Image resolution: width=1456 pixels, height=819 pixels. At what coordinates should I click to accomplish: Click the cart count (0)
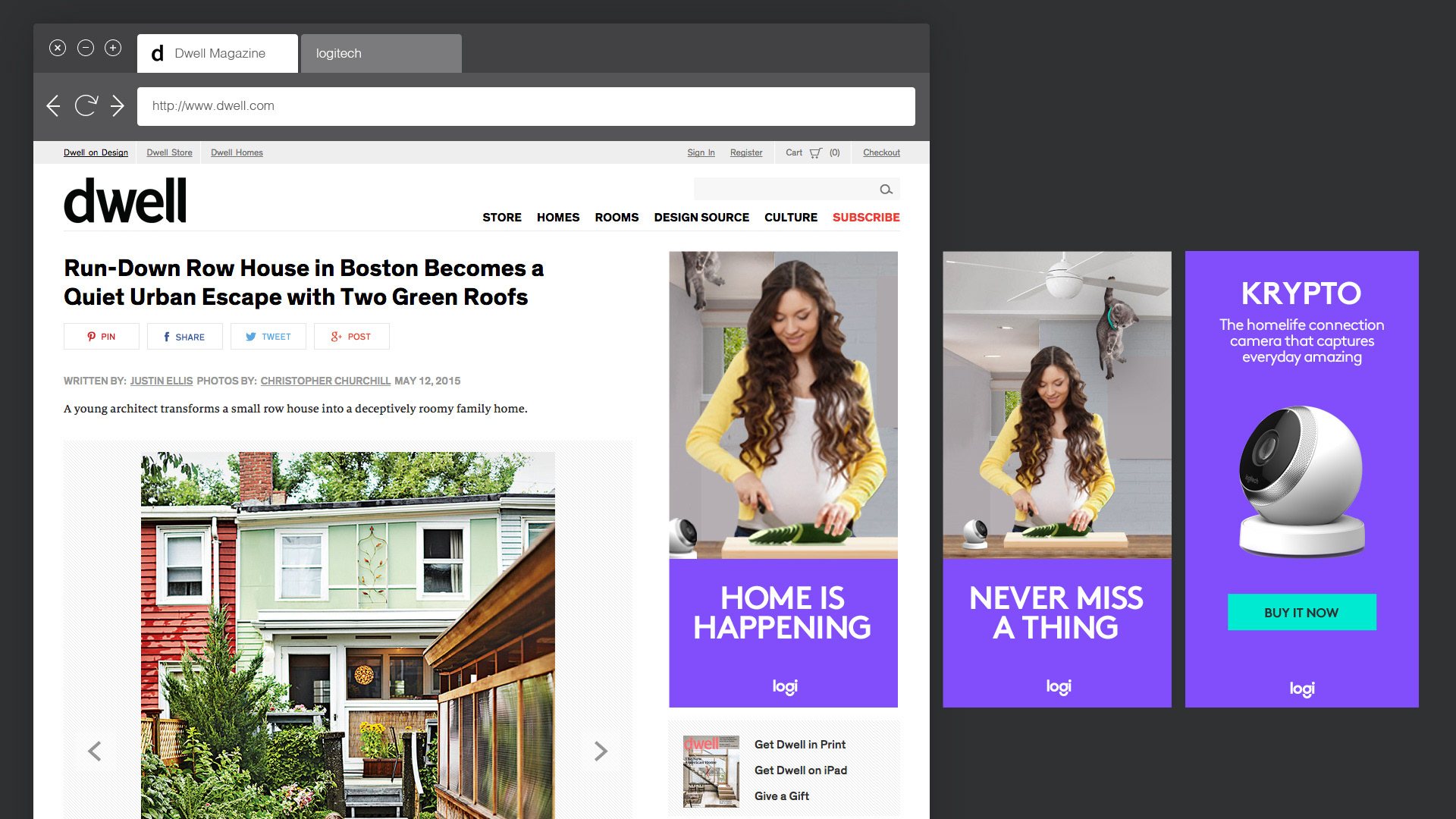[835, 152]
